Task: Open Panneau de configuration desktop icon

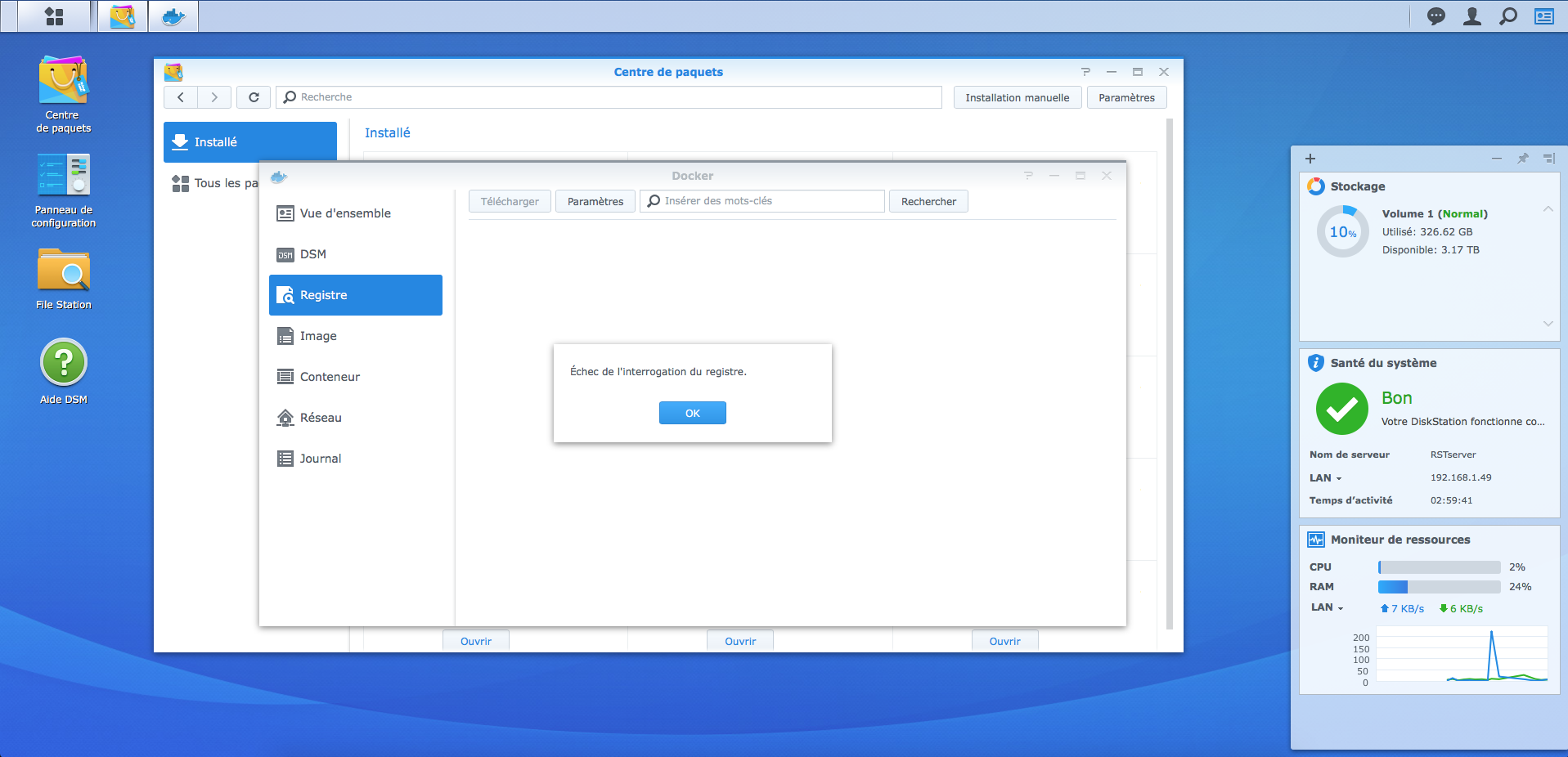Action: click(64, 190)
